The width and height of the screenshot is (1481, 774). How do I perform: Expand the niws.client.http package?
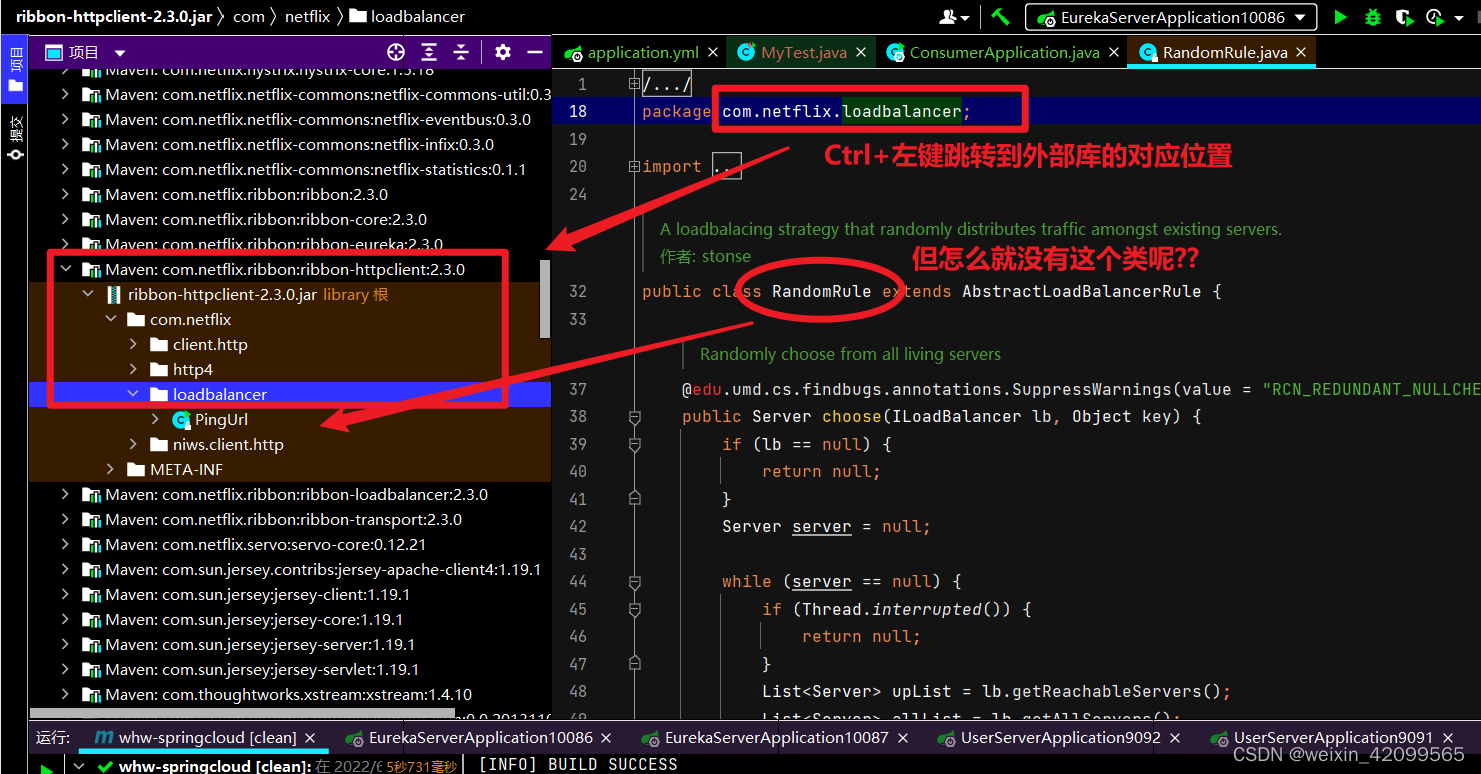pyautogui.click(x=133, y=445)
